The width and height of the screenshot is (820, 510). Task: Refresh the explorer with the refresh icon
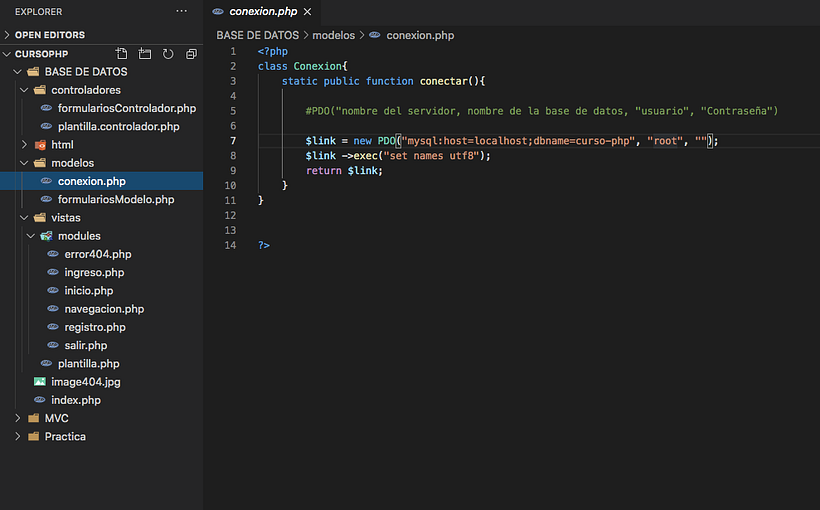[x=168, y=53]
